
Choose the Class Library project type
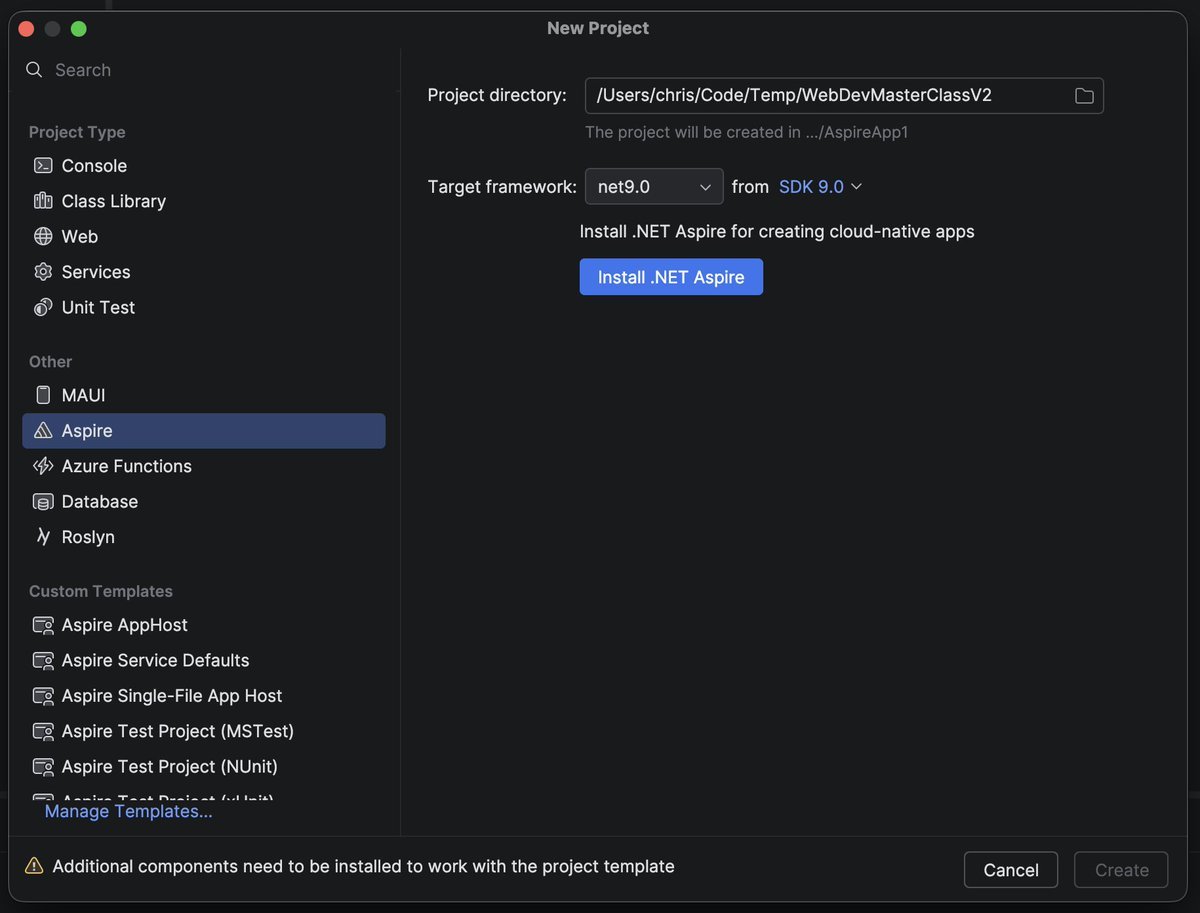pyautogui.click(x=204, y=201)
